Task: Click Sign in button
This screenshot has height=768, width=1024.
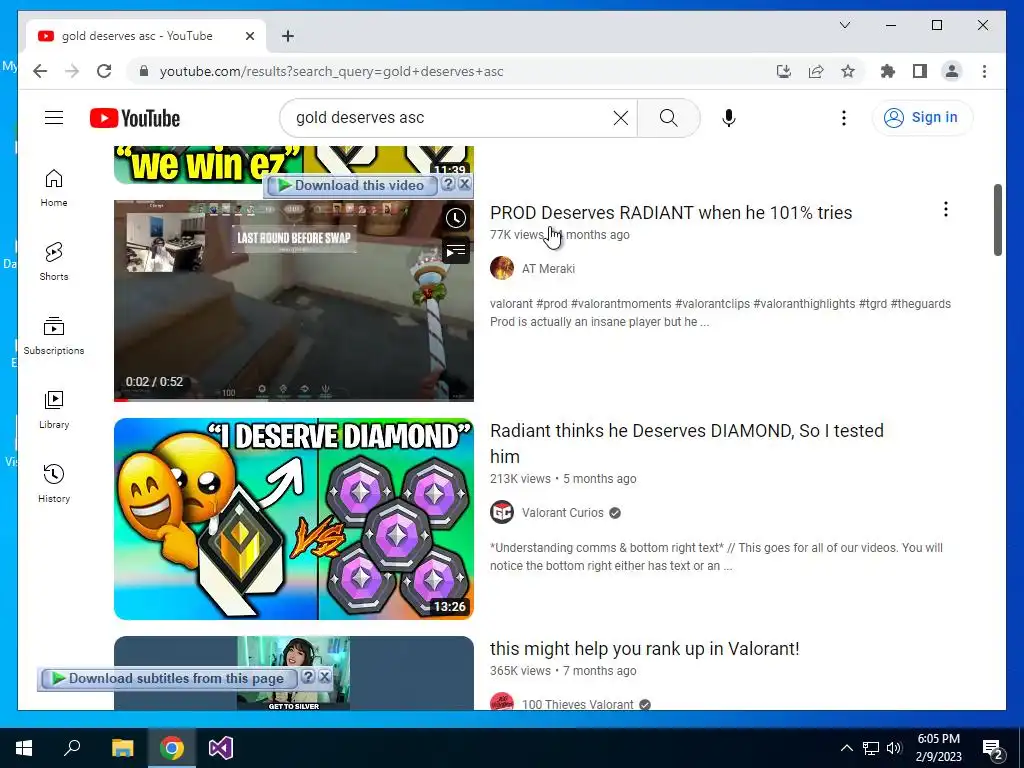Action: pos(922,118)
